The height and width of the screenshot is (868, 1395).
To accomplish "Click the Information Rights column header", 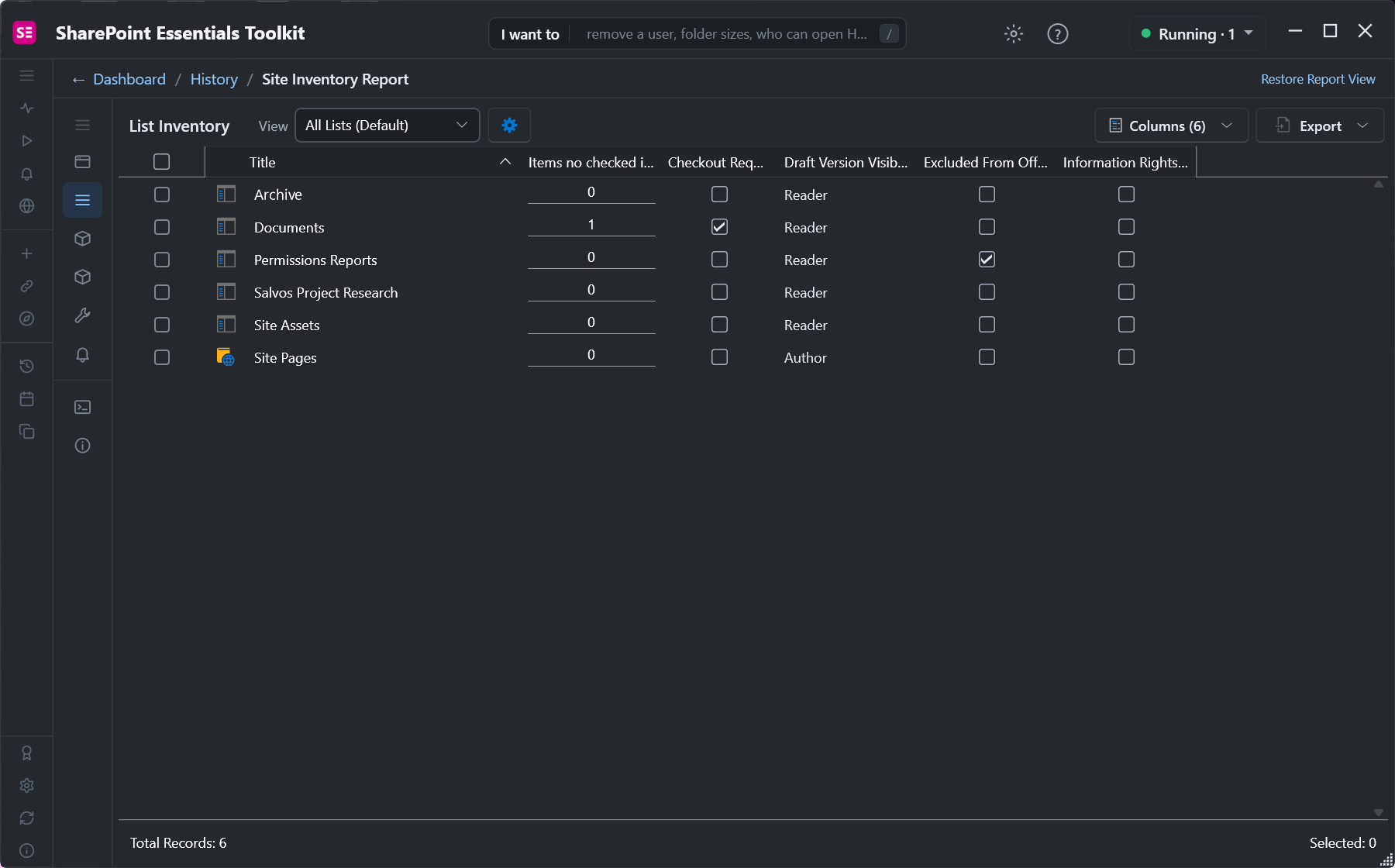I will [1125, 163].
